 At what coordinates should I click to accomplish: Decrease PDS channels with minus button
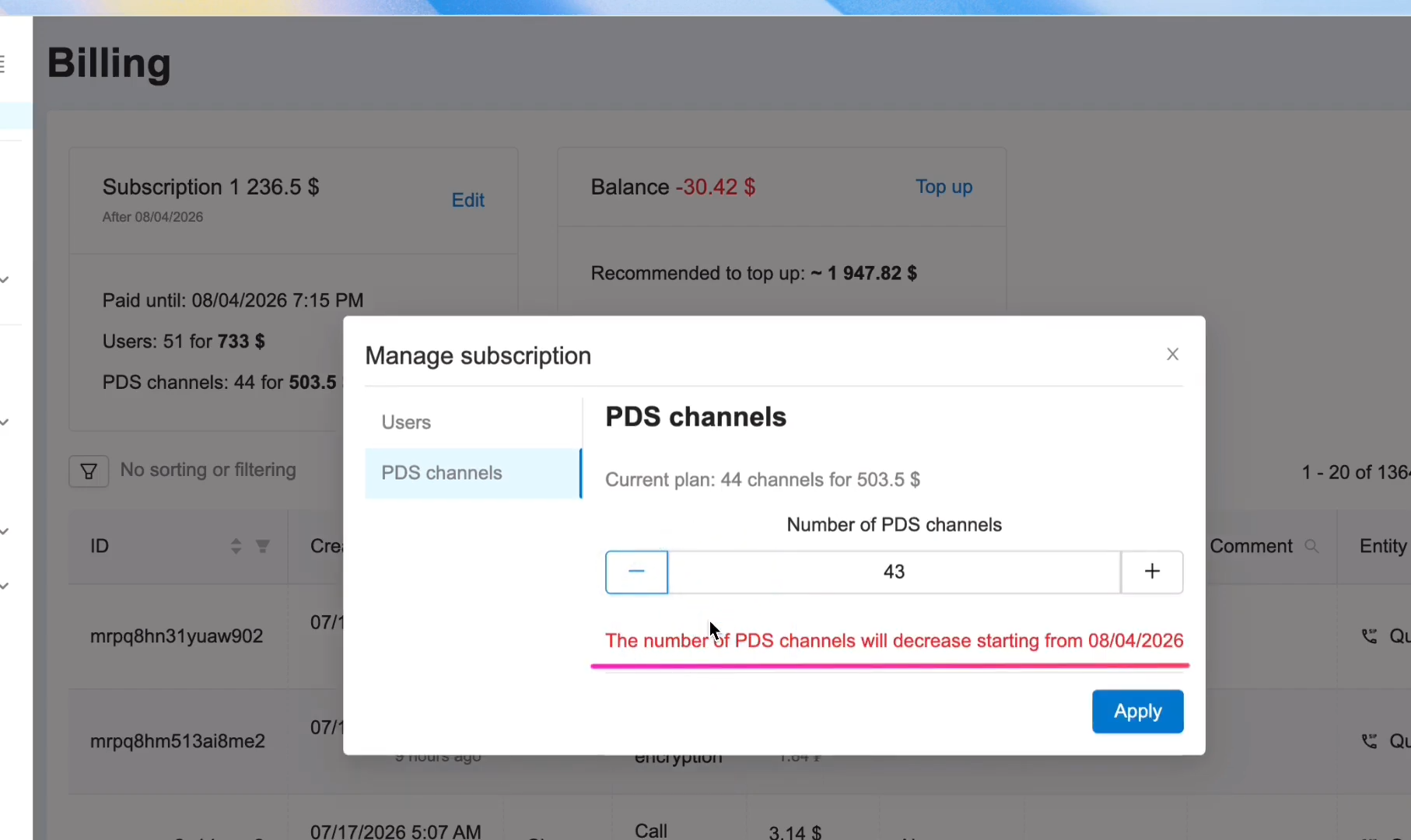tap(636, 572)
